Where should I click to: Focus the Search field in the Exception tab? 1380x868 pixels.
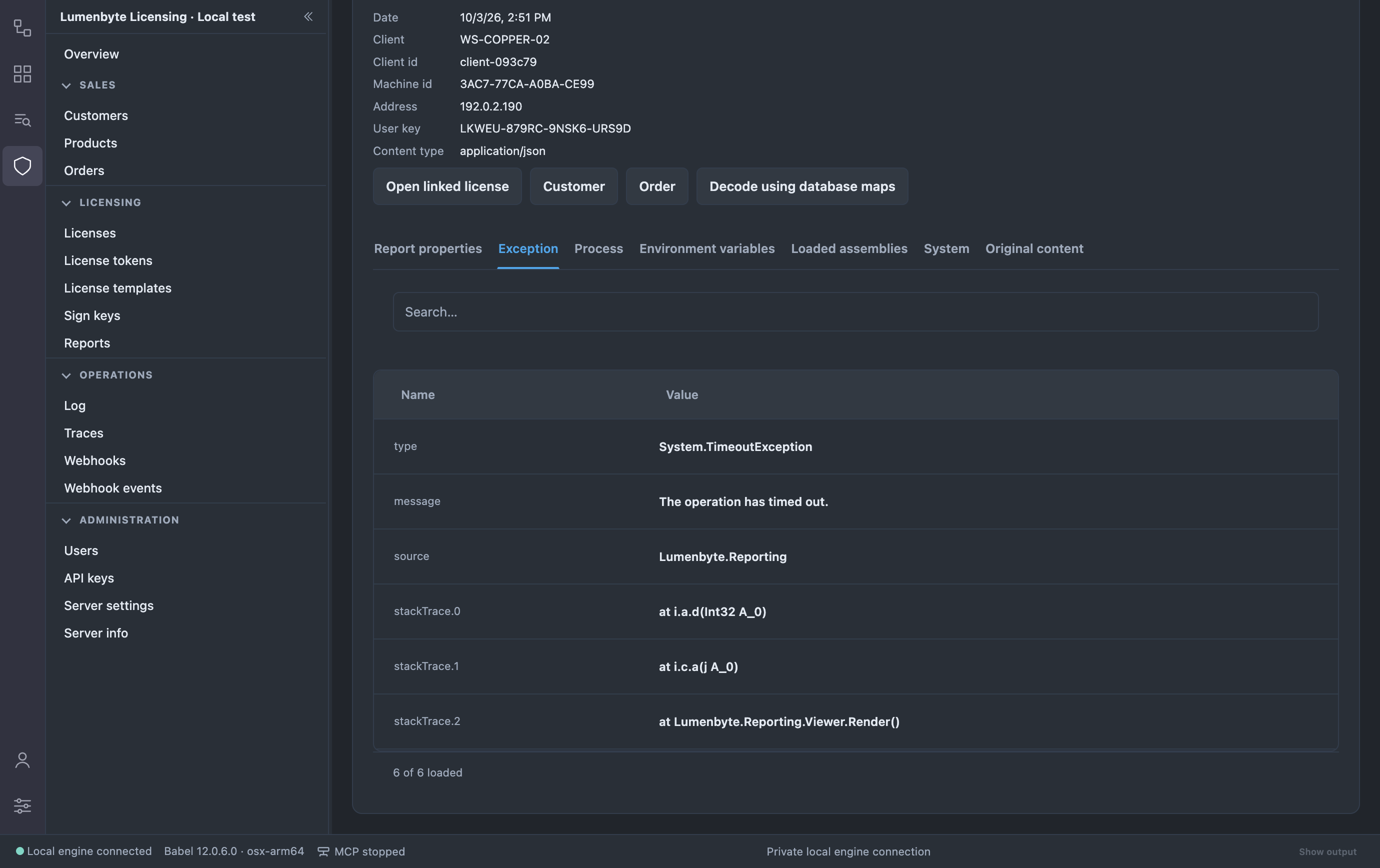pyautogui.click(x=855, y=311)
